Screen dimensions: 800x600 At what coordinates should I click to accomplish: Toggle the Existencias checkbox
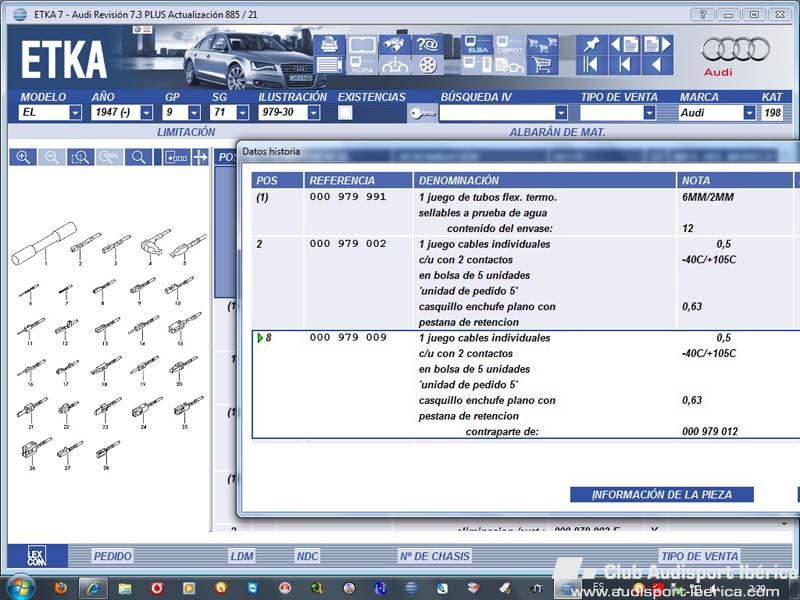click(x=345, y=113)
